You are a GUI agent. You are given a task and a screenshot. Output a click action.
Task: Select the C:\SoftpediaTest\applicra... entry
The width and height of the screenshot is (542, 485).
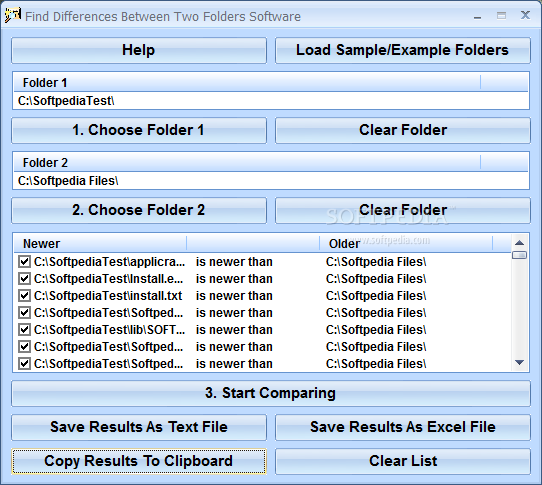(109, 262)
